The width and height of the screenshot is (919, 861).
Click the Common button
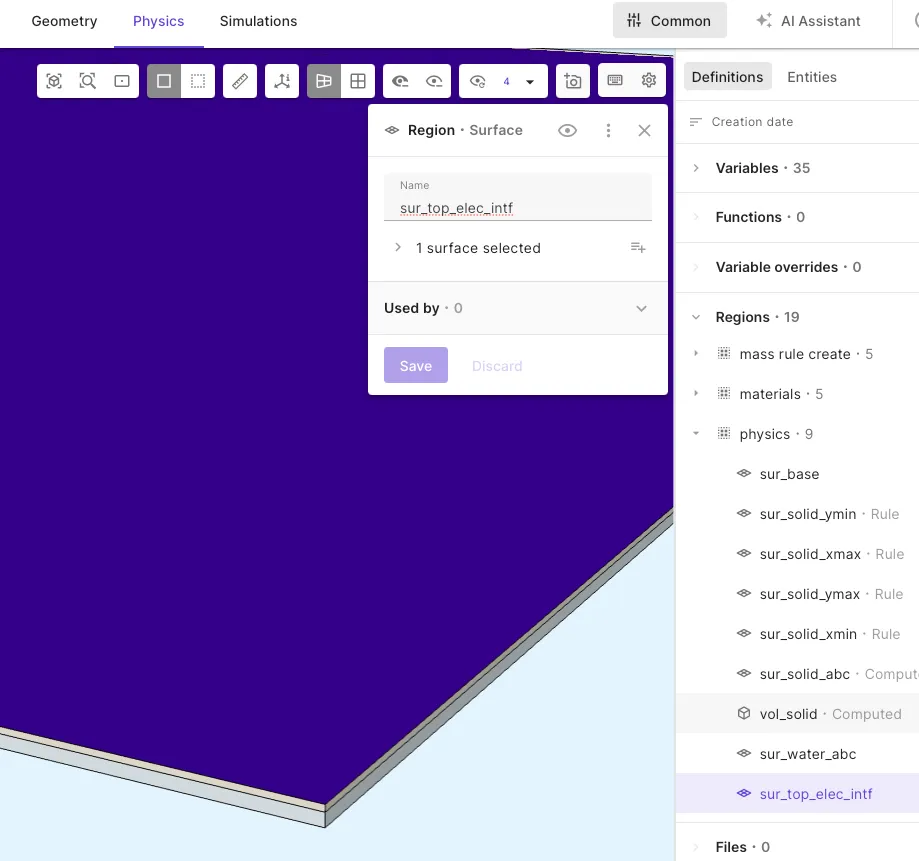[x=670, y=21]
